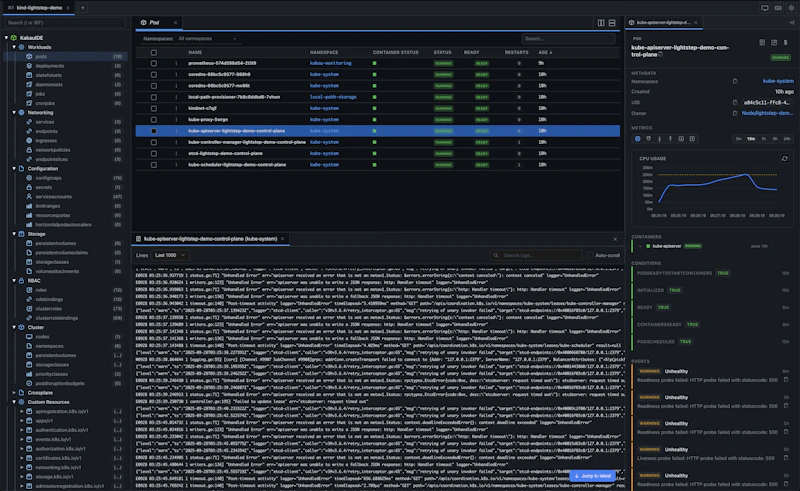Image resolution: width=800 pixels, height=491 pixels.
Task: Set metrics range to 24h
Action: 787,139
